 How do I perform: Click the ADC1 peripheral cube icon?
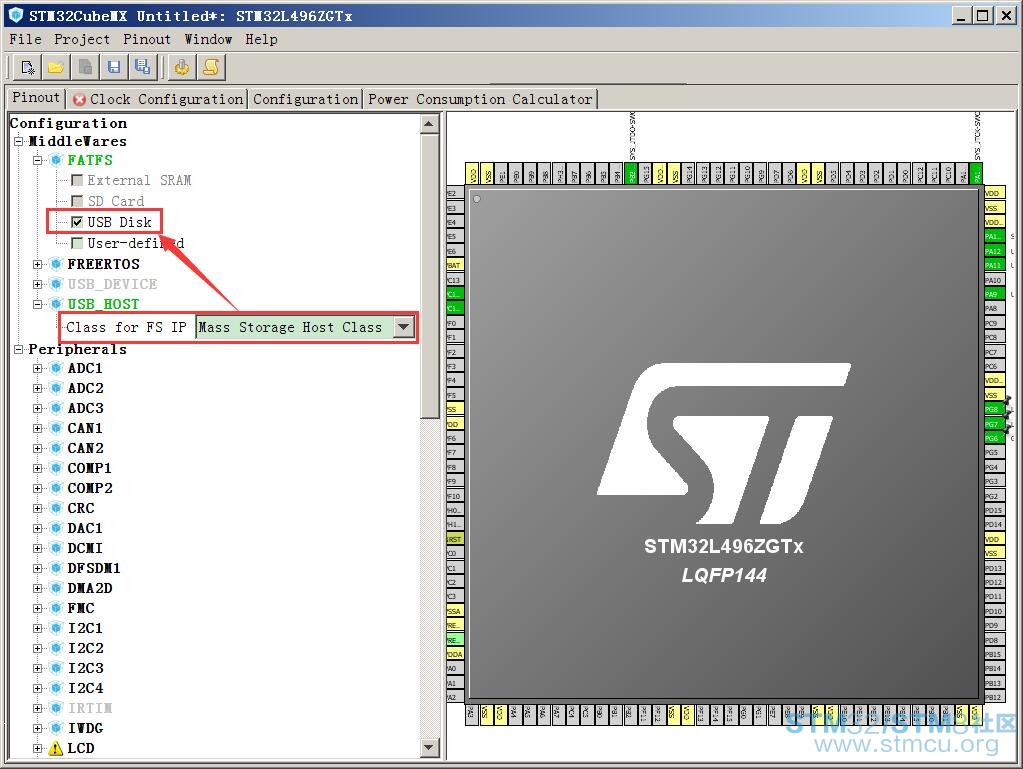(x=56, y=368)
